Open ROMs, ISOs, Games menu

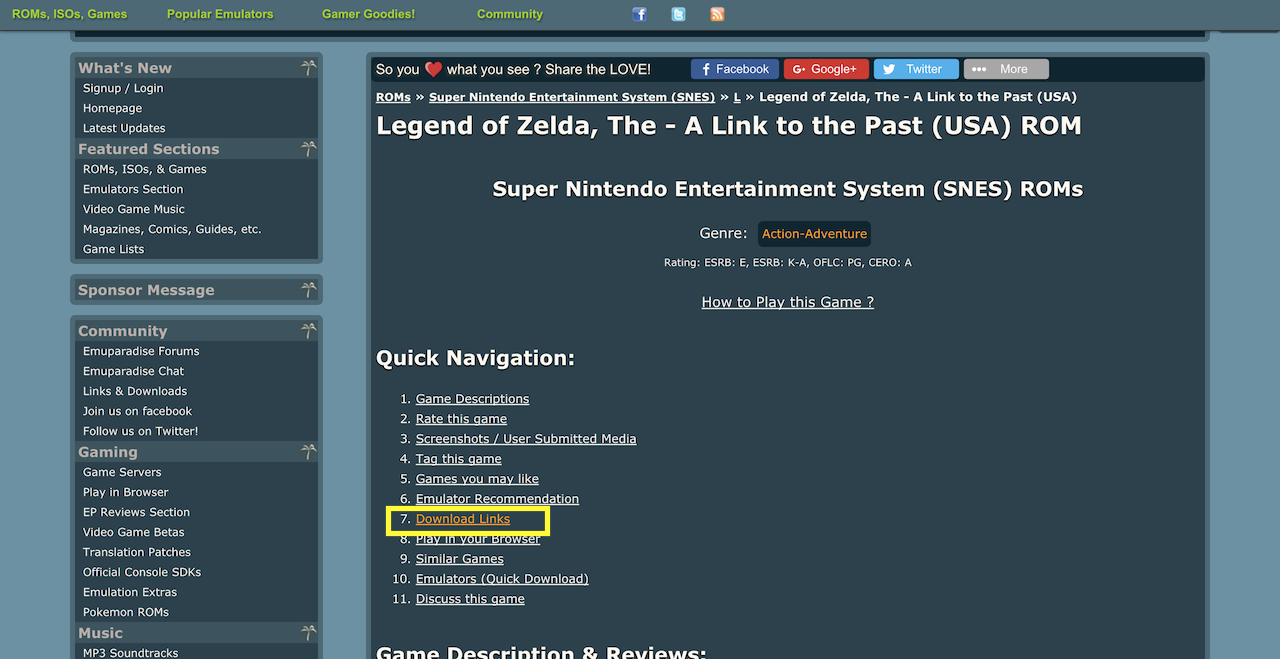click(x=70, y=14)
